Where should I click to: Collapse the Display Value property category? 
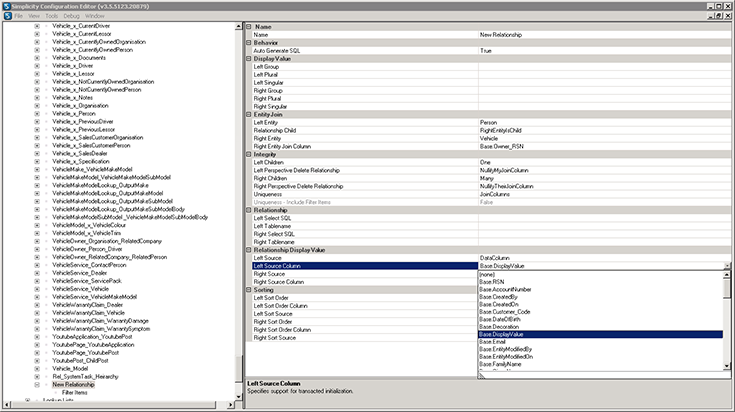click(x=249, y=59)
